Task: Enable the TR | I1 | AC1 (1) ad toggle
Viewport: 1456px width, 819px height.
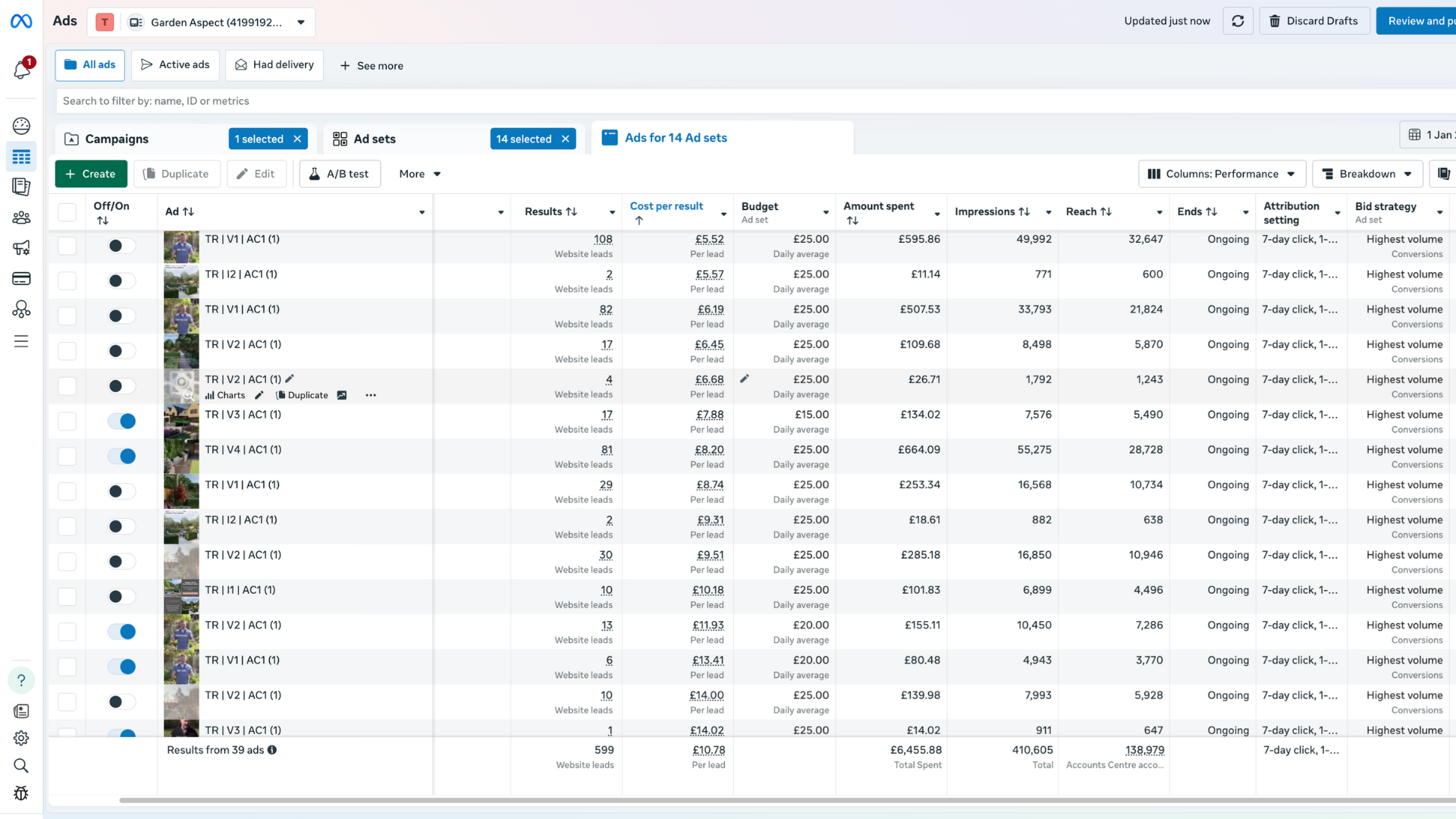Action: click(x=121, y=597)
